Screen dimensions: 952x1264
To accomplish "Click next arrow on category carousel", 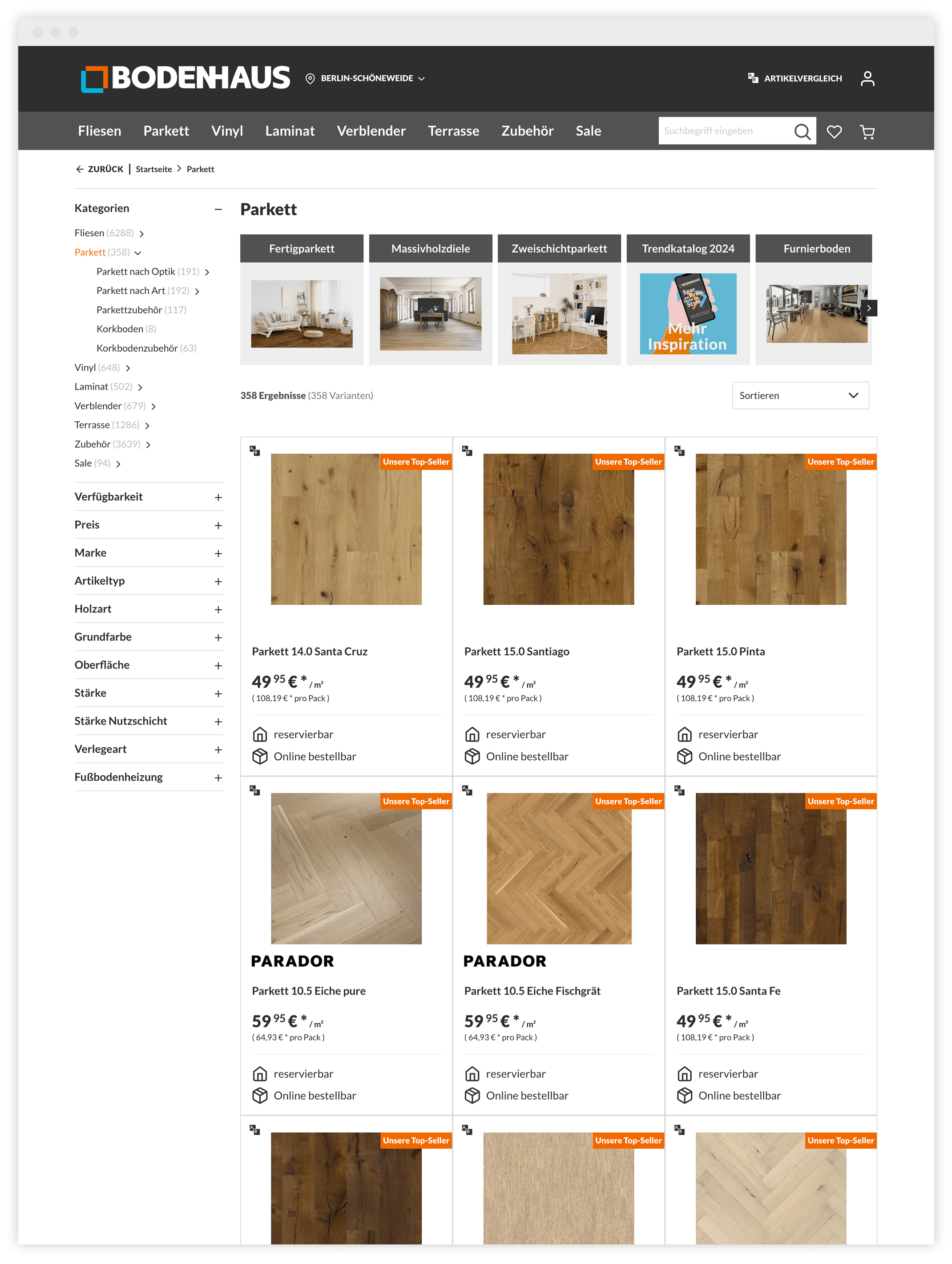I will click(869, 308).
